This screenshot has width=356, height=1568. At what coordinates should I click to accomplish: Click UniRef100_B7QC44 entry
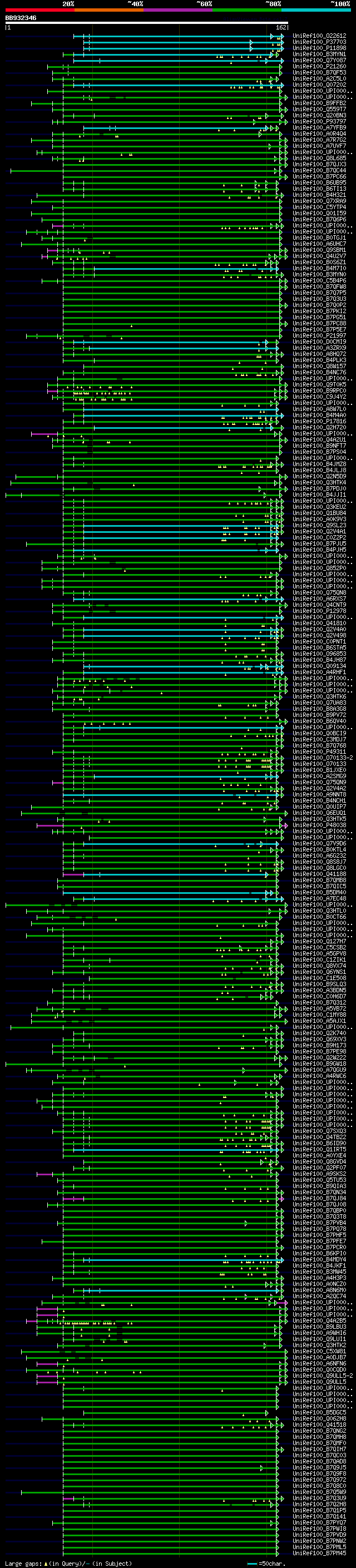click(x=319, y=170)
